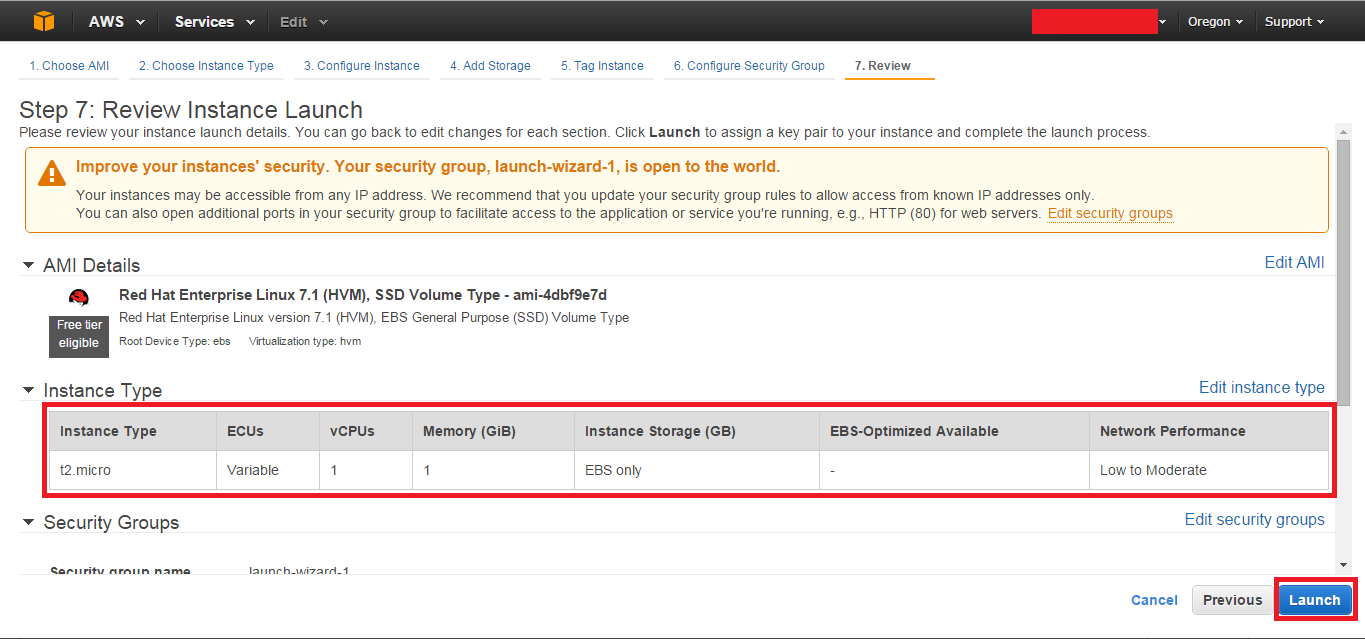Click the warning triangle icon in security alert
The width and height of the screenshot is (1365, 639).
point(52,172)
